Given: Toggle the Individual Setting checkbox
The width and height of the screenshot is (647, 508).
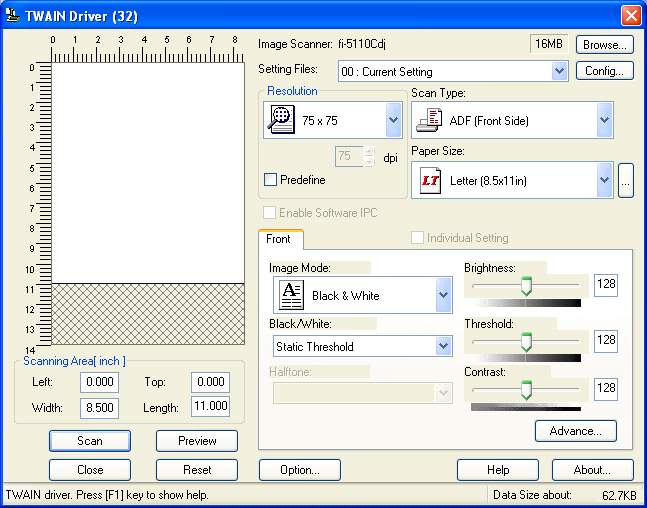Looking at the screenshot, I should coord(417,238).
